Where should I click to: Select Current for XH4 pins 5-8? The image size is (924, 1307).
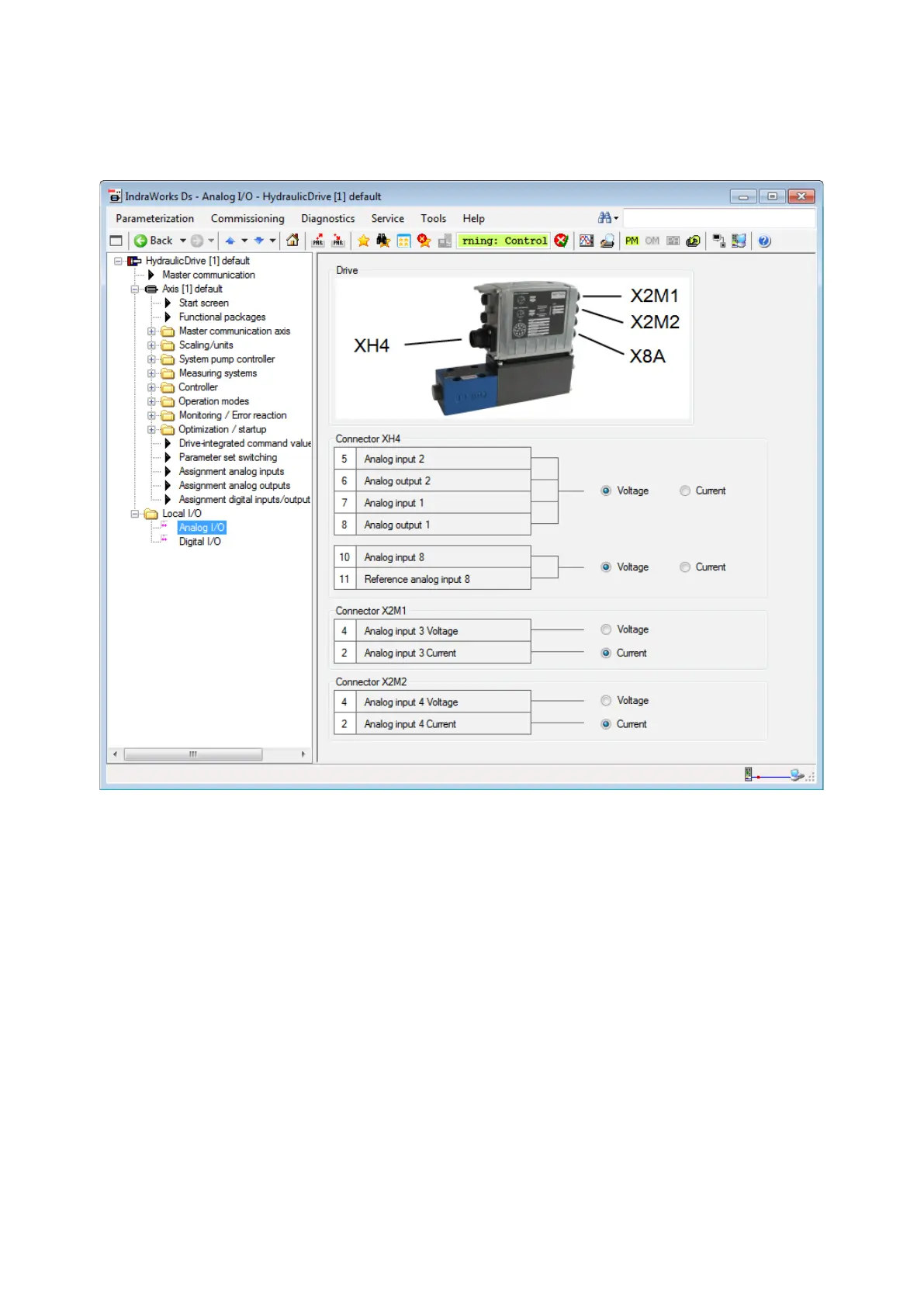pyautogui.click(x=685, y=491)
